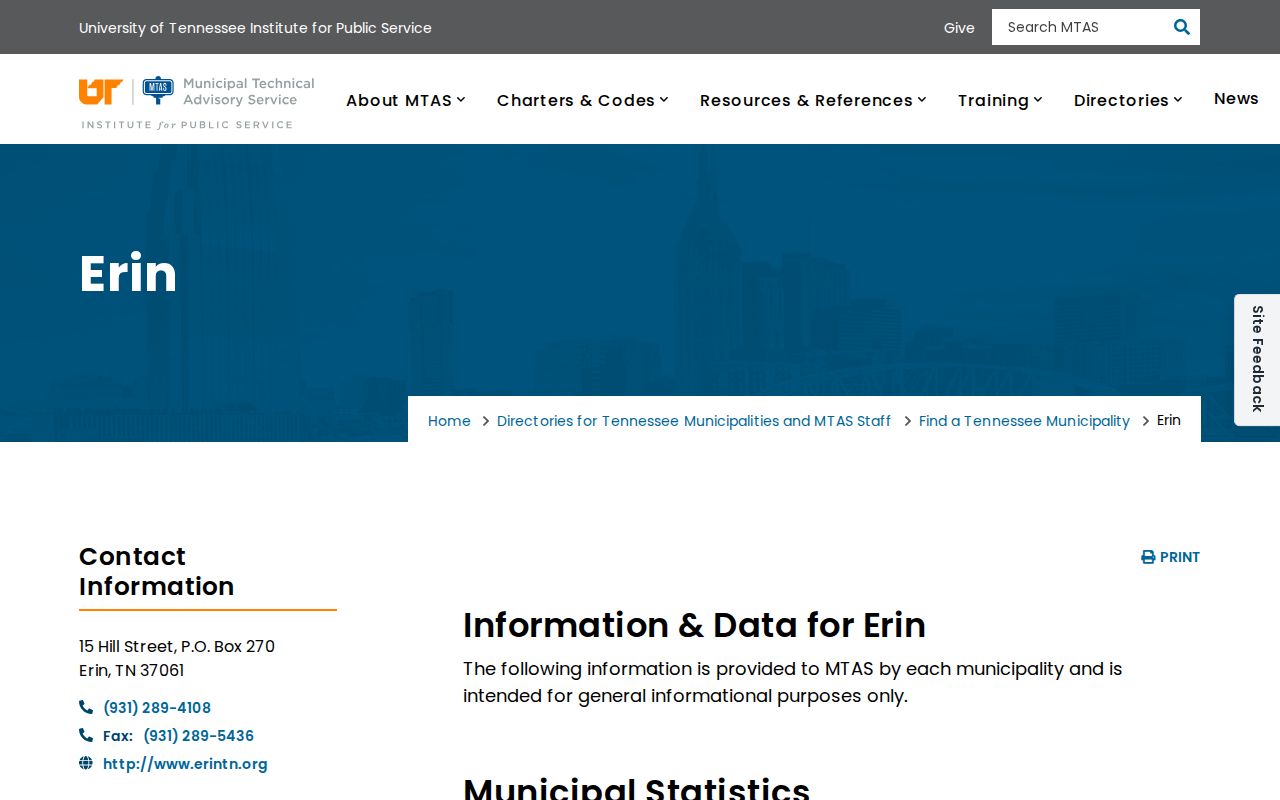The image size is (1280, 800).
Task: Call the phone number (931) 289-4108
Action: point(157,708)
